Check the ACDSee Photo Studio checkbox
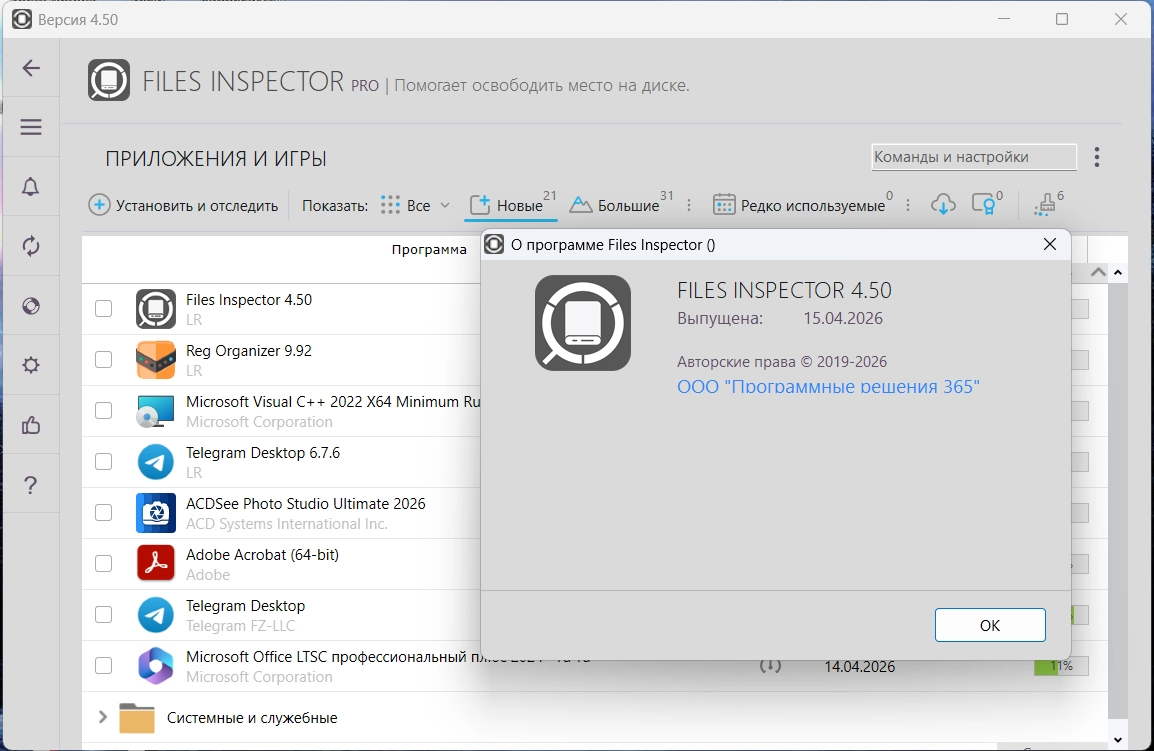 (104, 512)
